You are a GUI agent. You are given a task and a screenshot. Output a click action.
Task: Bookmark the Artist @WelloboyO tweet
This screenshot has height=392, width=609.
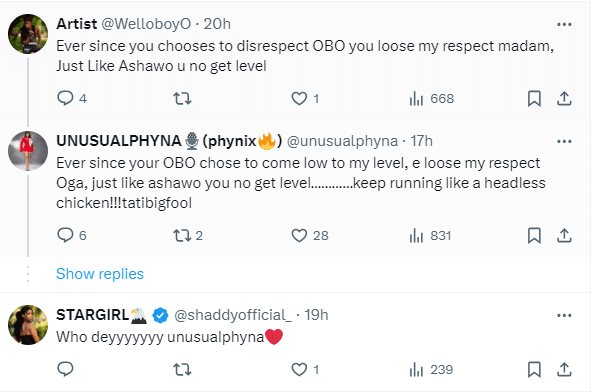click(534, 98)
